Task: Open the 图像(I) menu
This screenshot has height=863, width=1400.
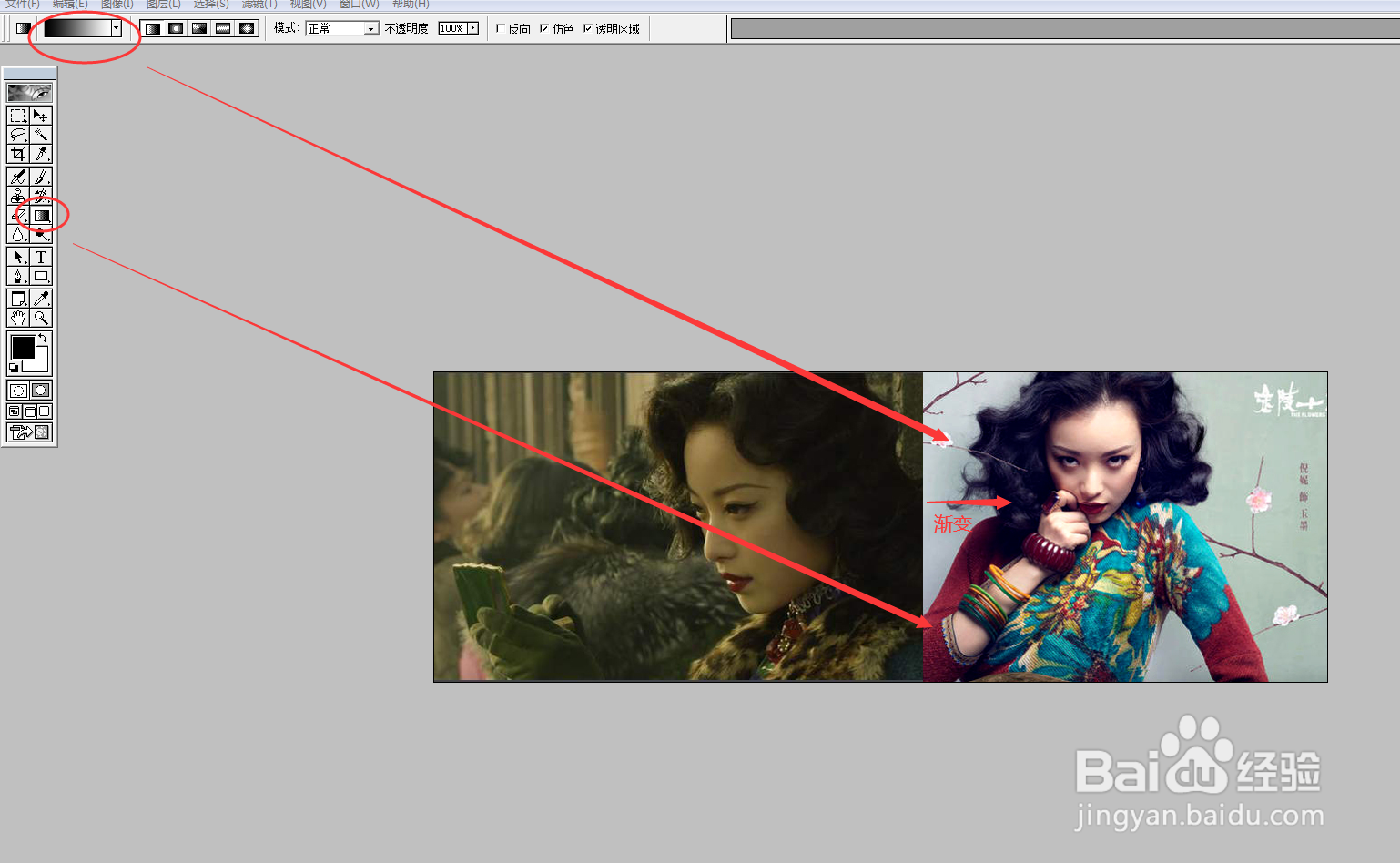Action: 117,5
